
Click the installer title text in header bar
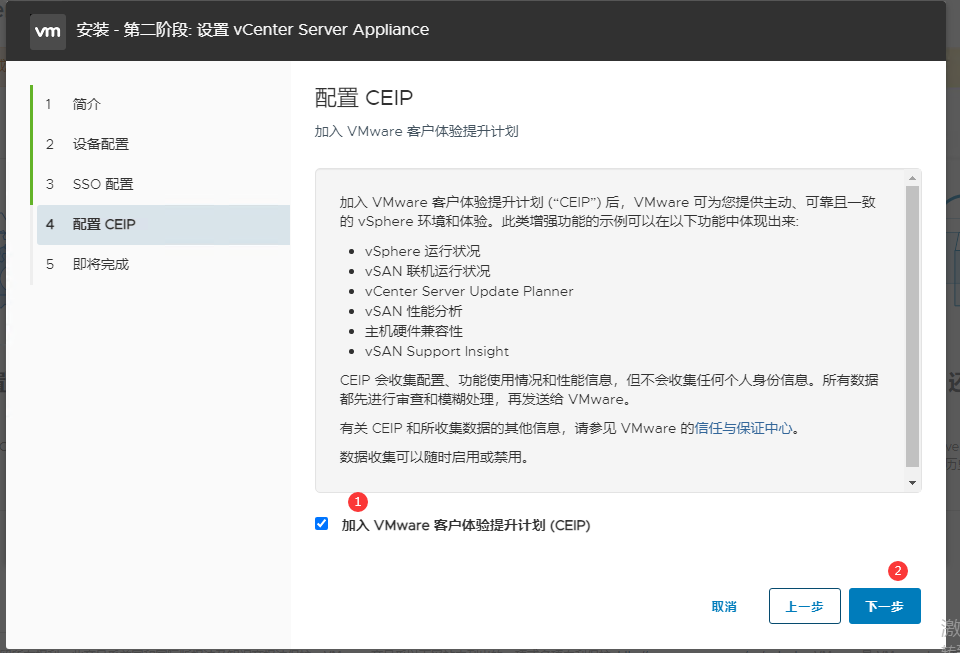coord(253,30)
